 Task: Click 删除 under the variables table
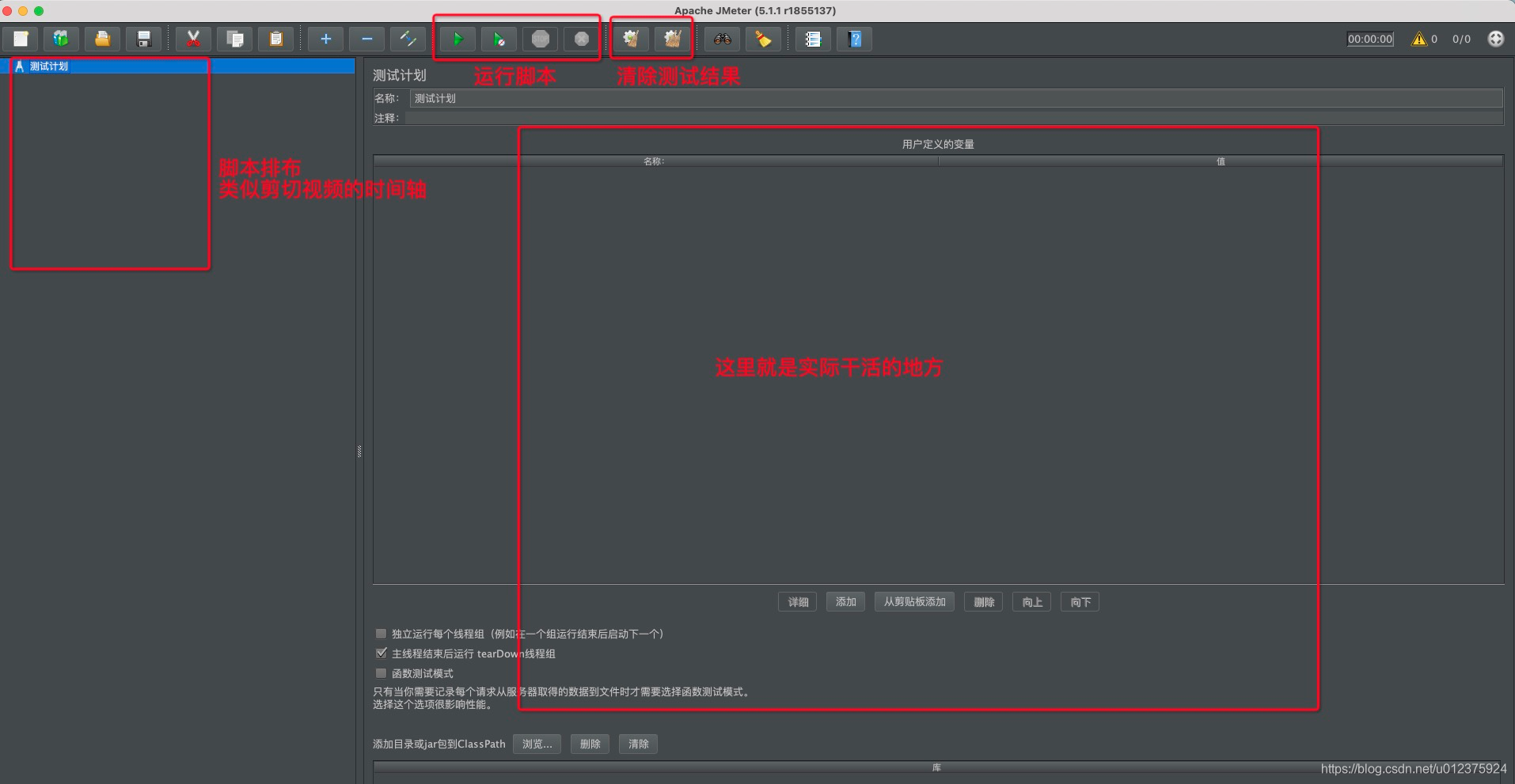[984, 602]
